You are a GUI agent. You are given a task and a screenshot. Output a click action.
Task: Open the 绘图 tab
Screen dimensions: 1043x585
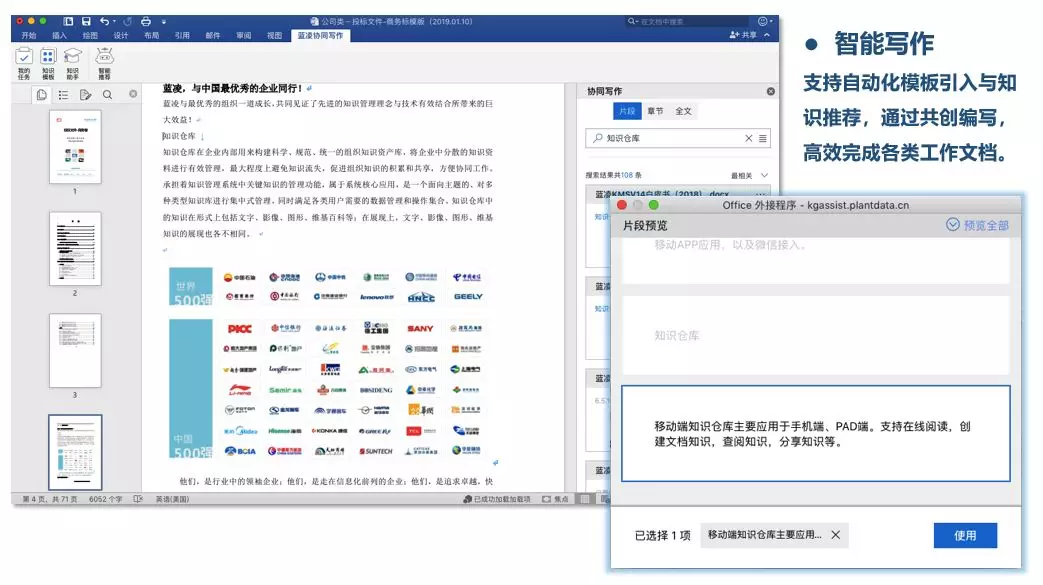(90, 35)
